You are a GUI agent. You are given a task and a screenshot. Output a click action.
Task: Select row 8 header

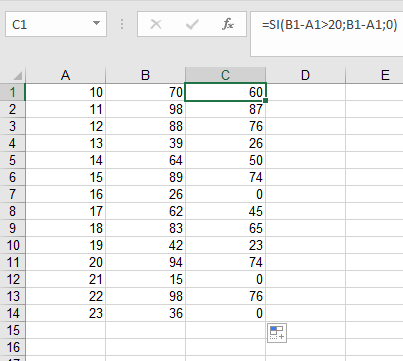12,211
